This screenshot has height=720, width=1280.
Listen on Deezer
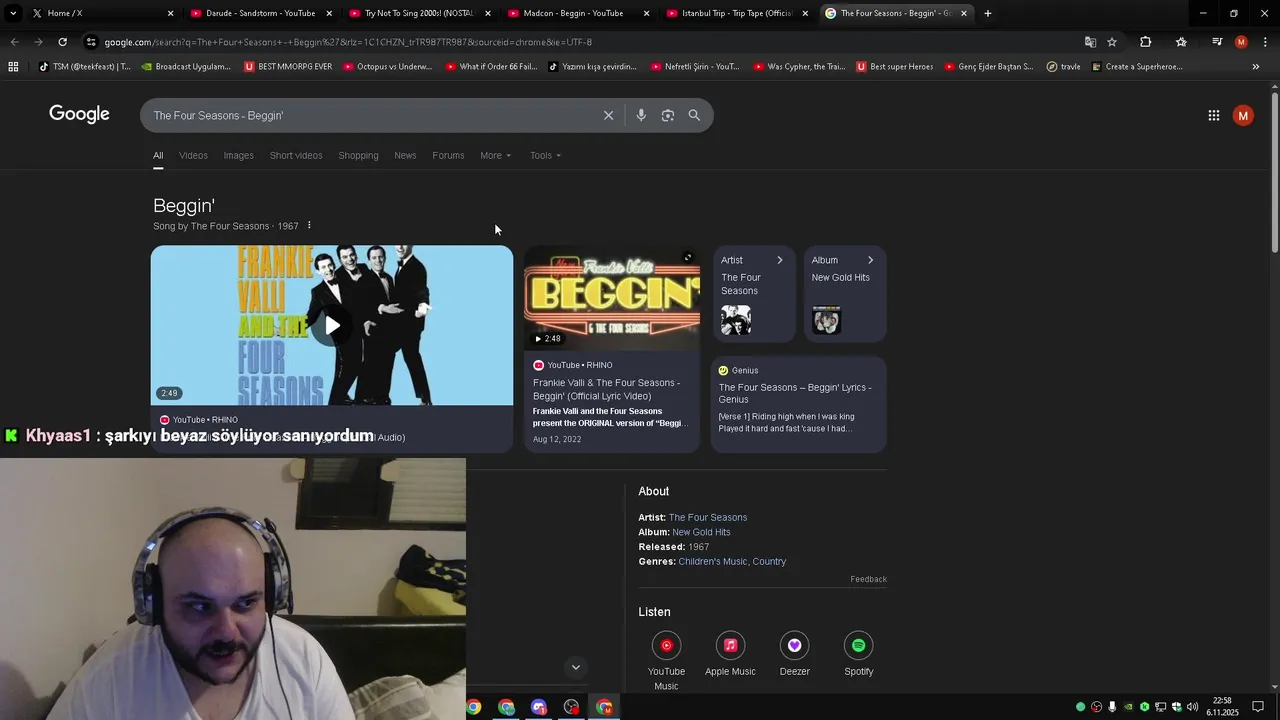coord(794,645)
